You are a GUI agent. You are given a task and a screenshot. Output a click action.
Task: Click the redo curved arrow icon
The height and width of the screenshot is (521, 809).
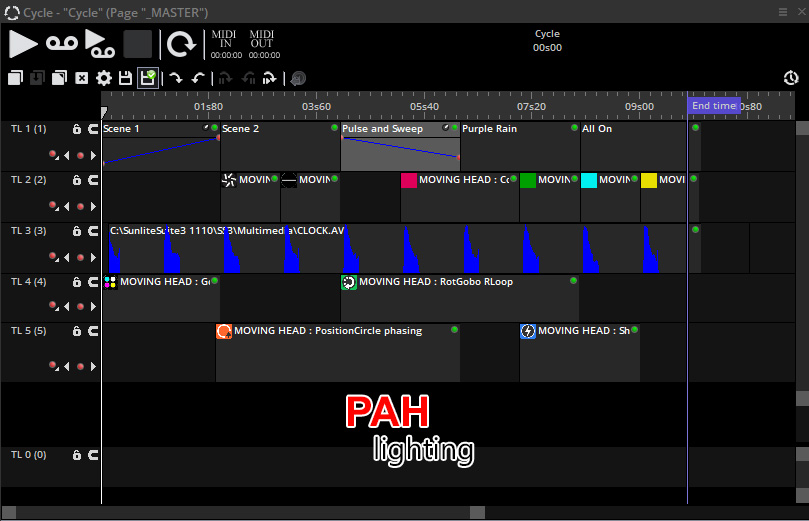pos(175,78)
